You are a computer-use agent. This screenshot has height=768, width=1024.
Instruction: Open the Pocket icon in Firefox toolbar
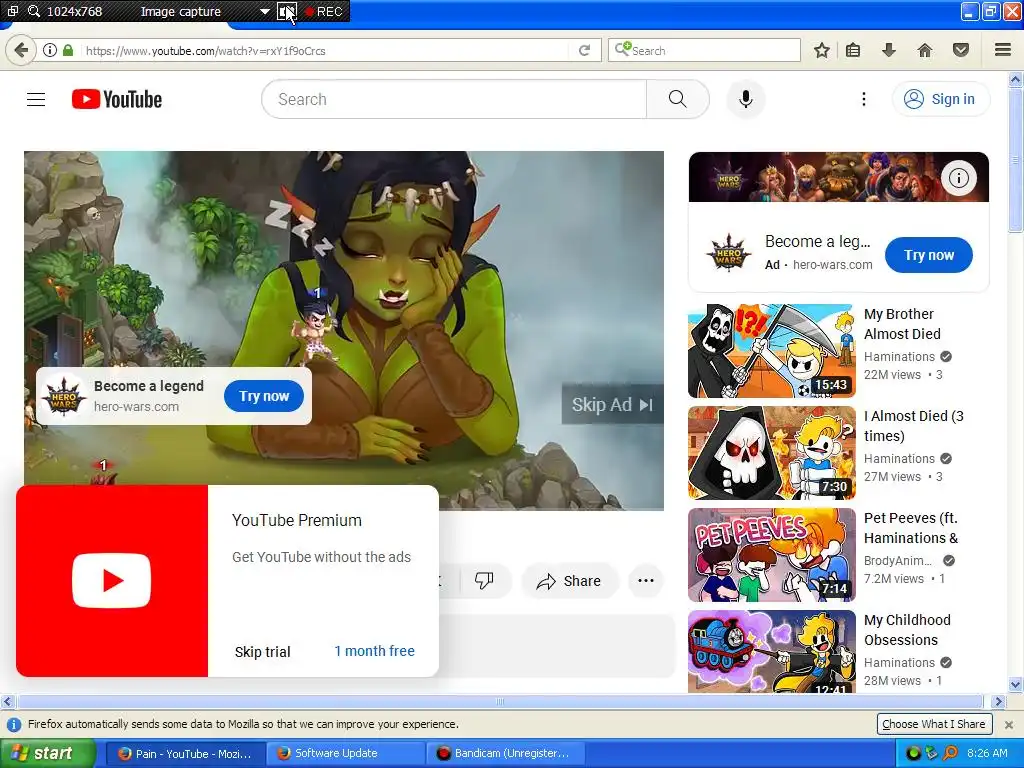coord(961,50)
